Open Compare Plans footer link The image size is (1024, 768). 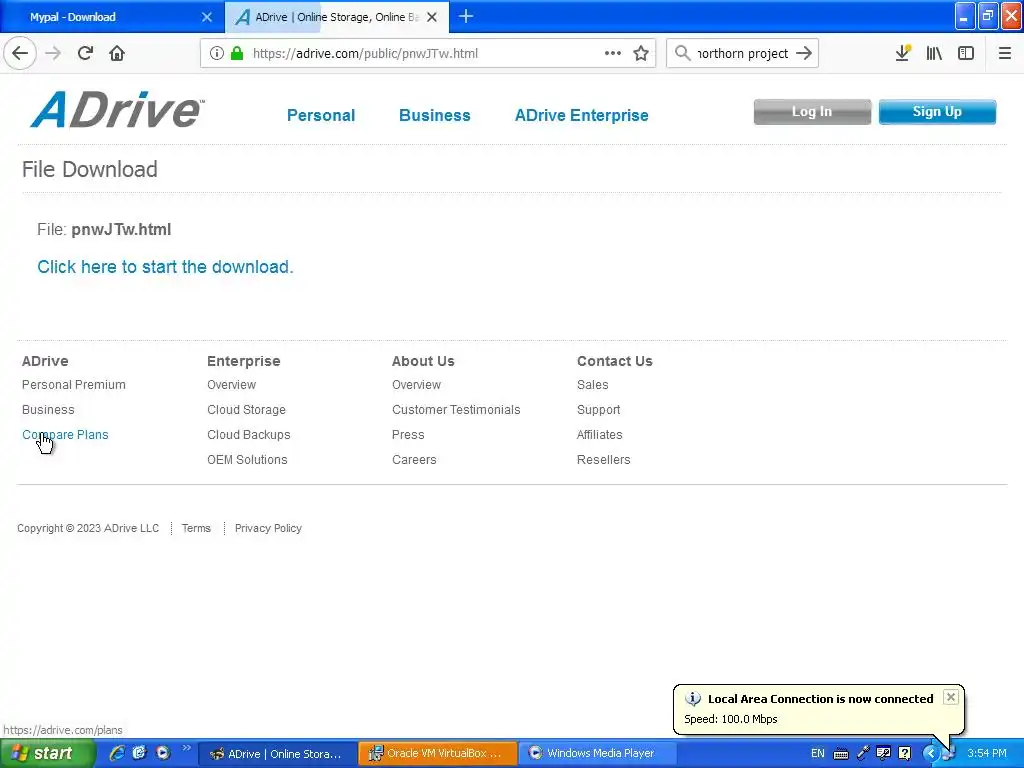point(65,434)
